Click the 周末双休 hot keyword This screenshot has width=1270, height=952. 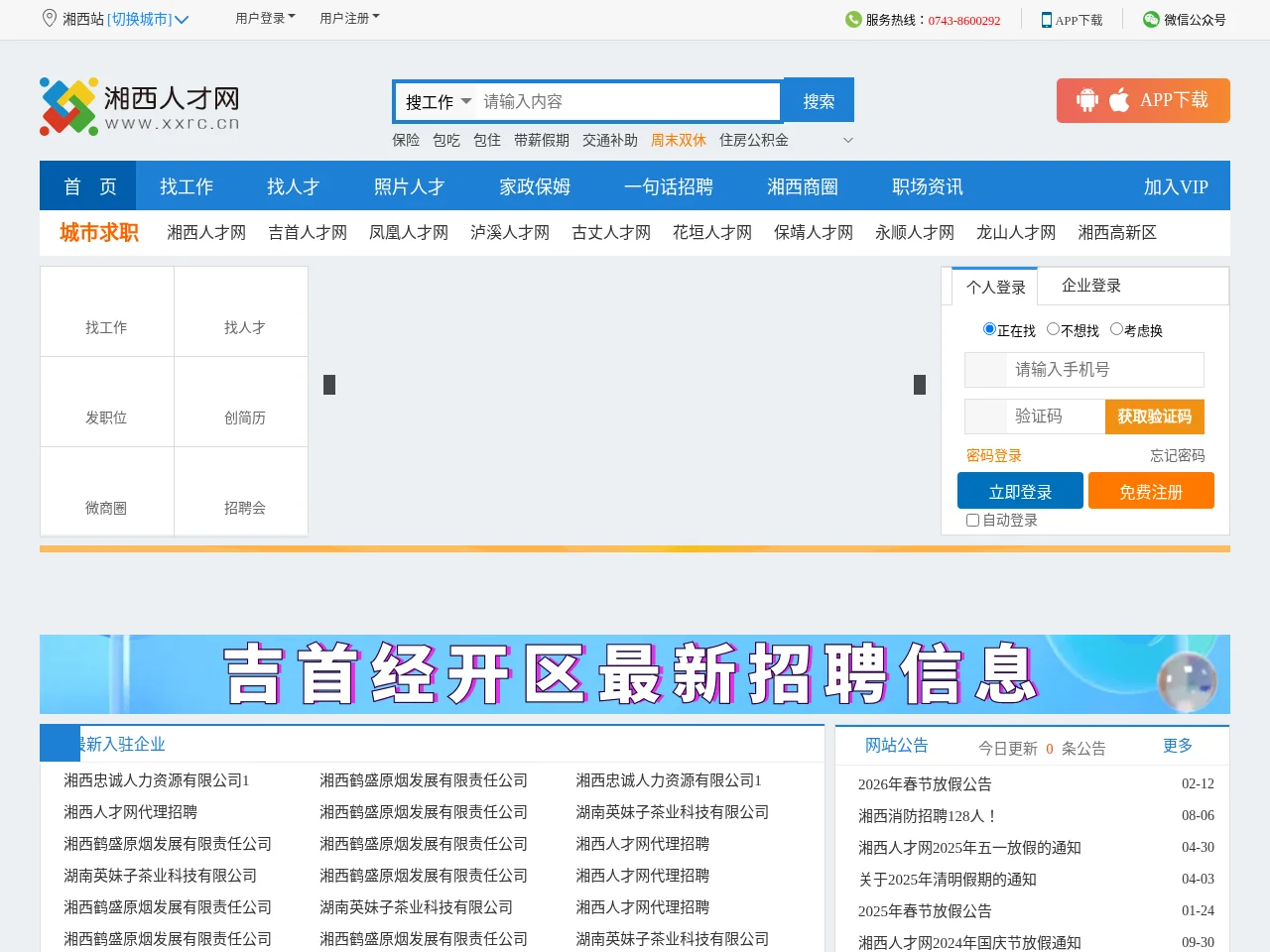pos(679,140)
